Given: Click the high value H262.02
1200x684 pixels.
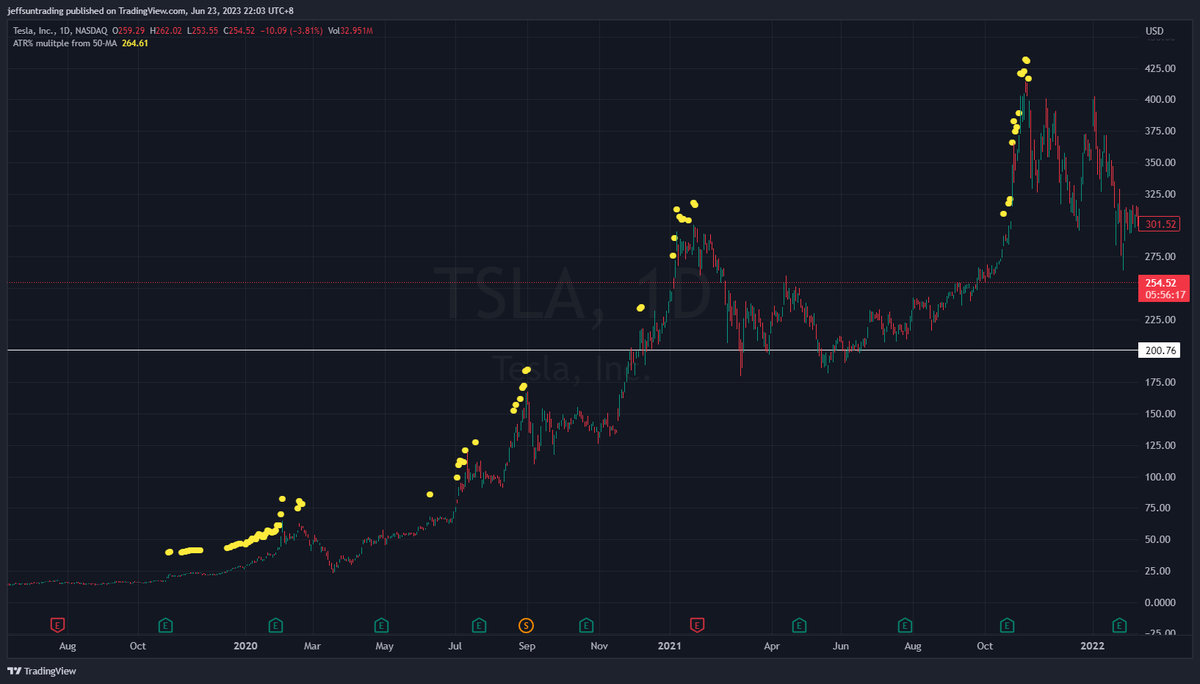Looking at the screenshot, I should (x=167, y=32).
